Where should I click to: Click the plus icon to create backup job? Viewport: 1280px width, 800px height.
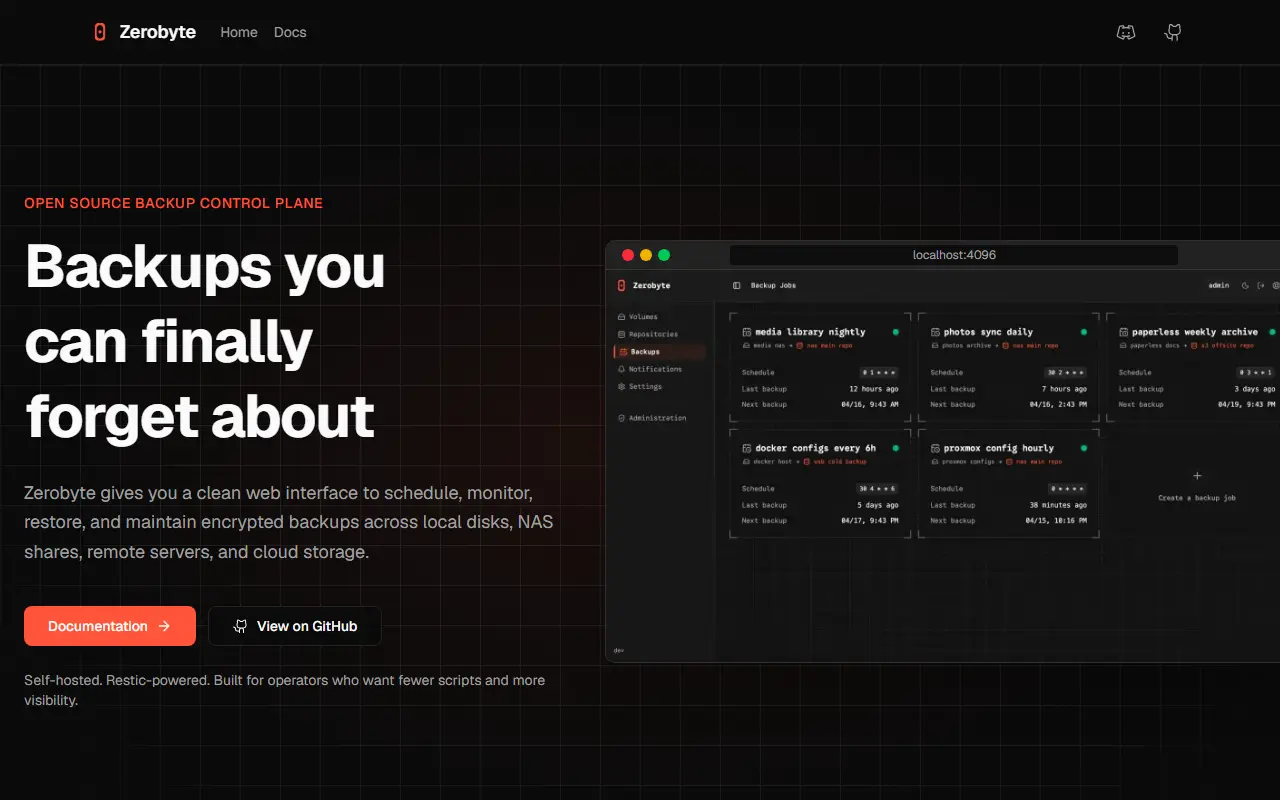click(1197, 476)
